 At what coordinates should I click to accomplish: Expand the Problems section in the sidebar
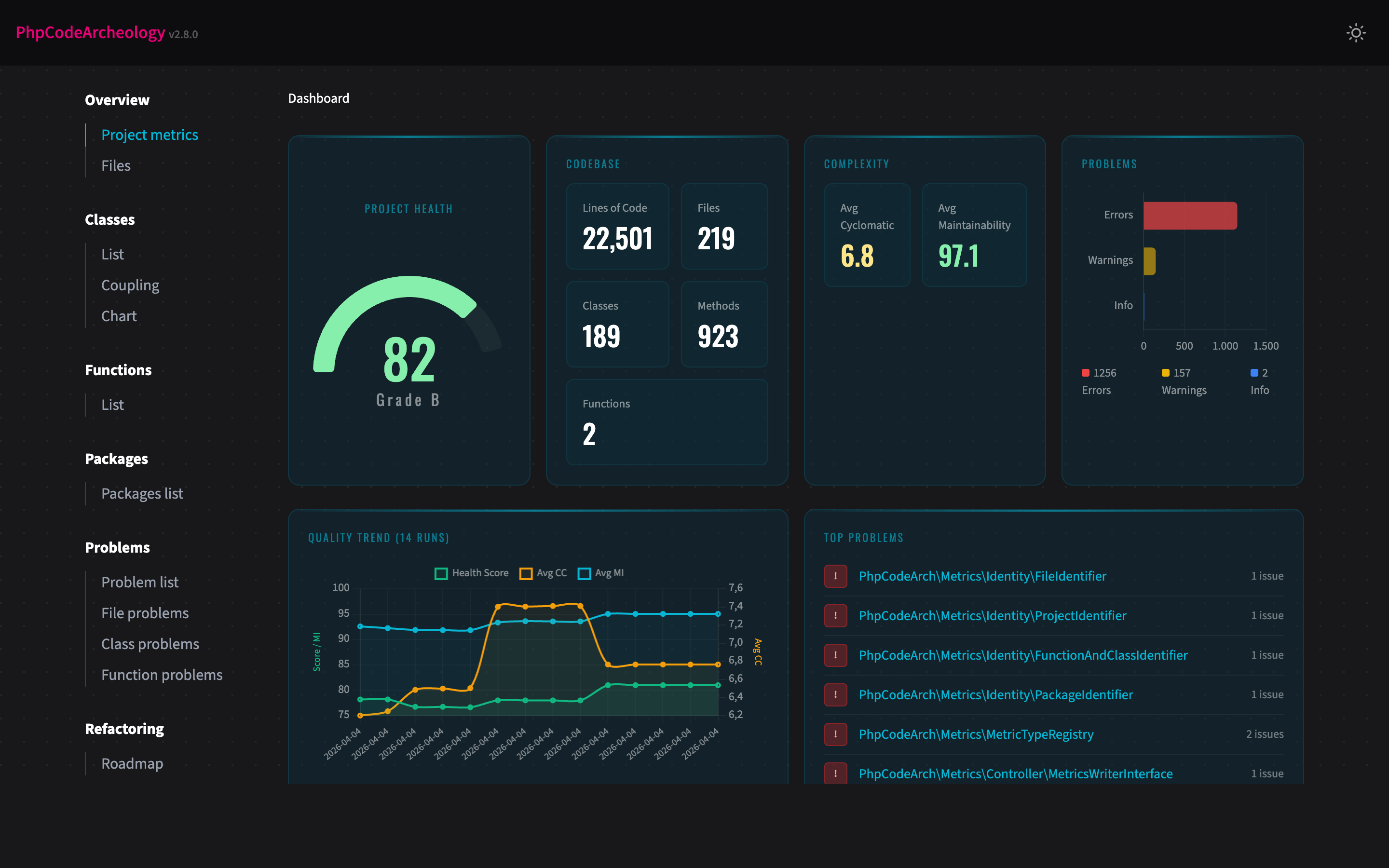pos(117,547)
